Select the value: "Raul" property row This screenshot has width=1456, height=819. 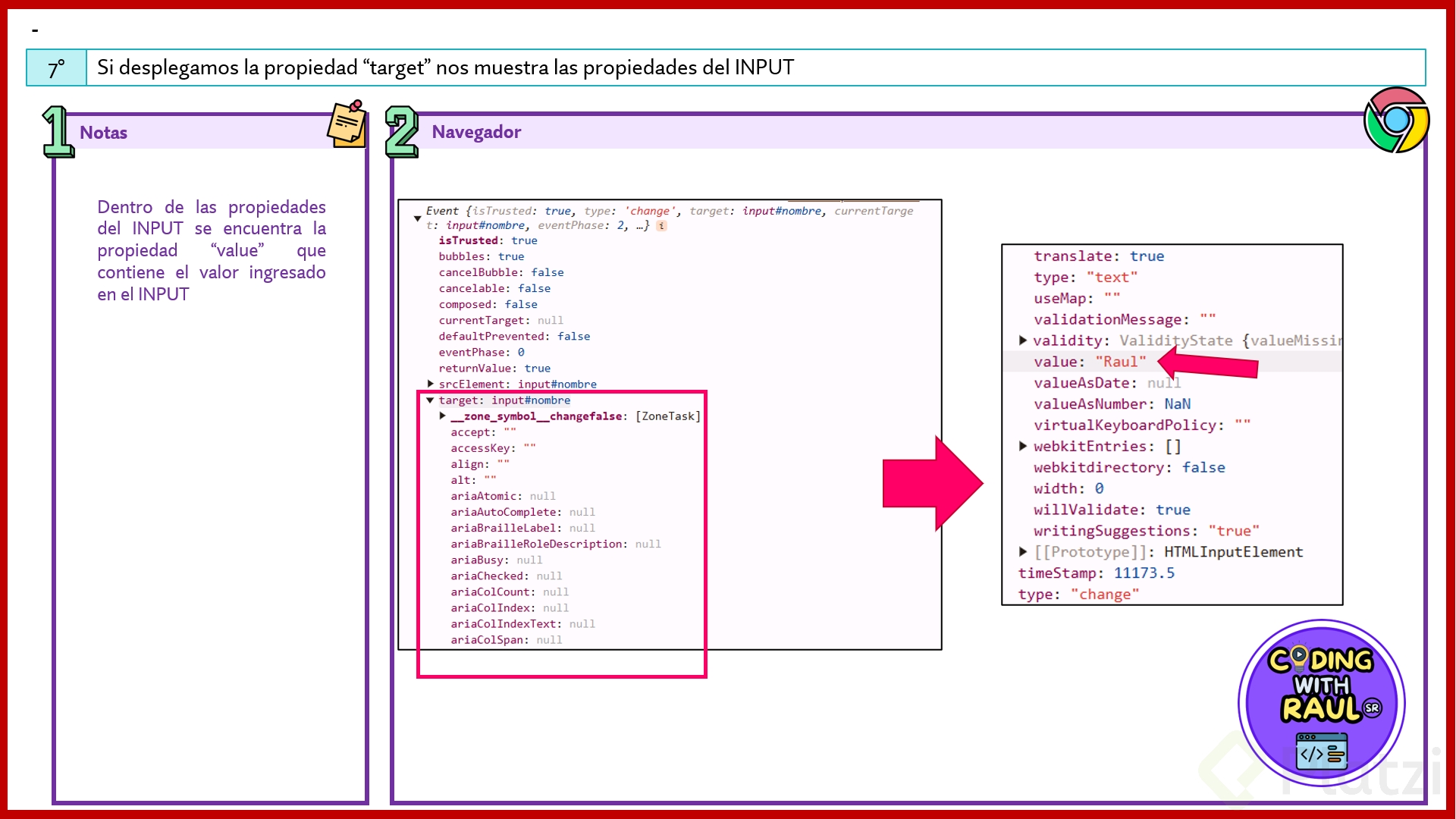pyautogui.click(x=1089, y=362)
